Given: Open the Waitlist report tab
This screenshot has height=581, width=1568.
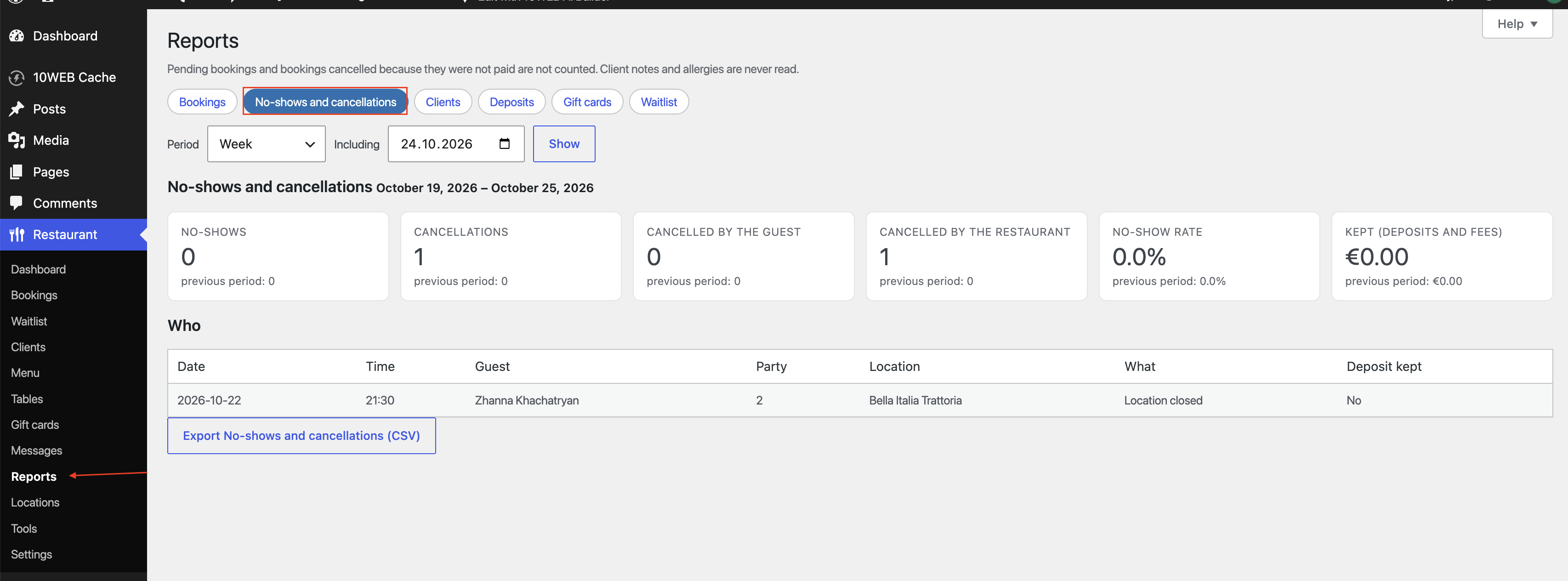Looking at the screenshot, I should pos(659,102).
